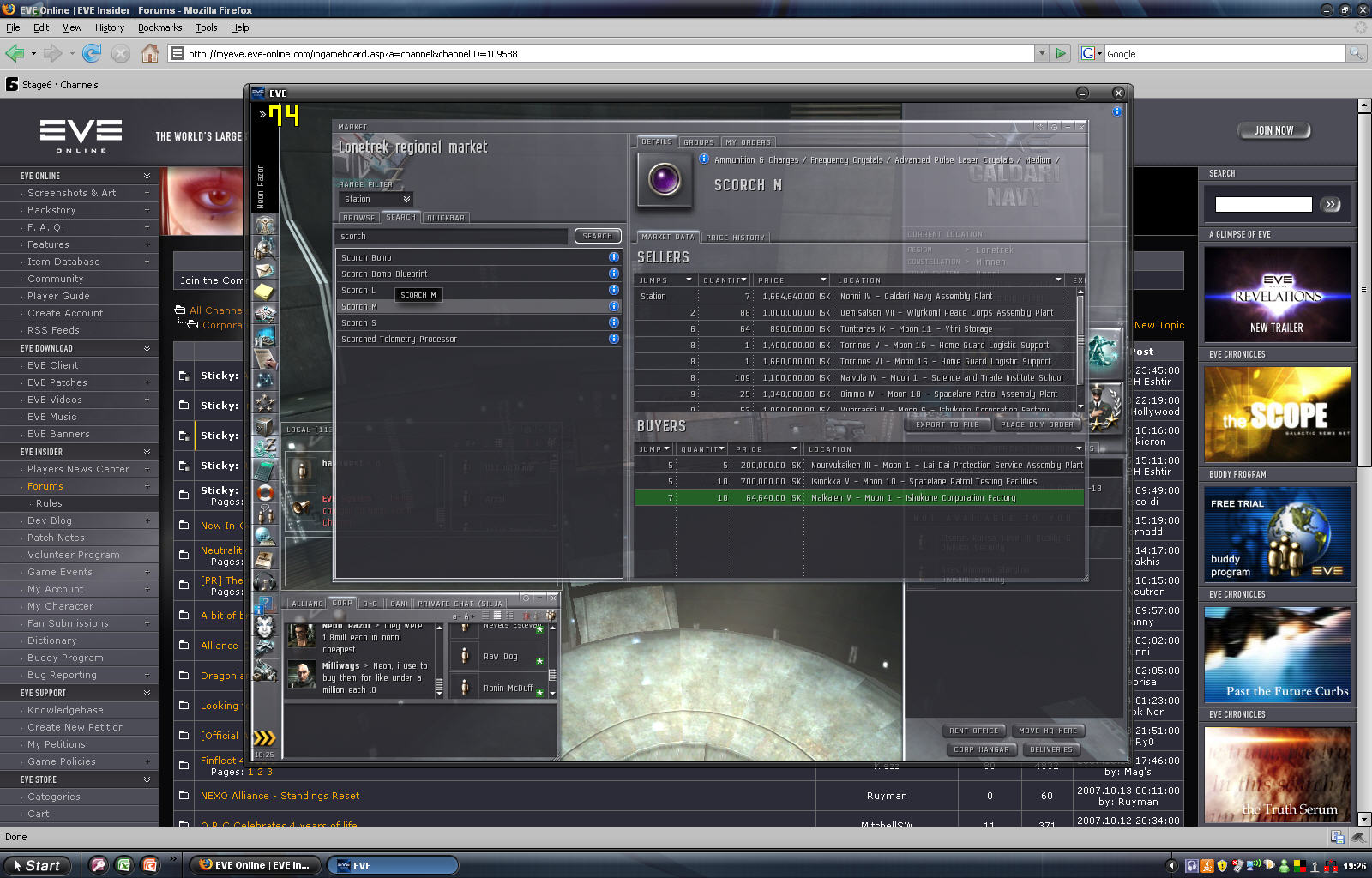Open the Range Filter Station dropdown
This screenshot has width=1372, height=878.
tap(376, 199)
